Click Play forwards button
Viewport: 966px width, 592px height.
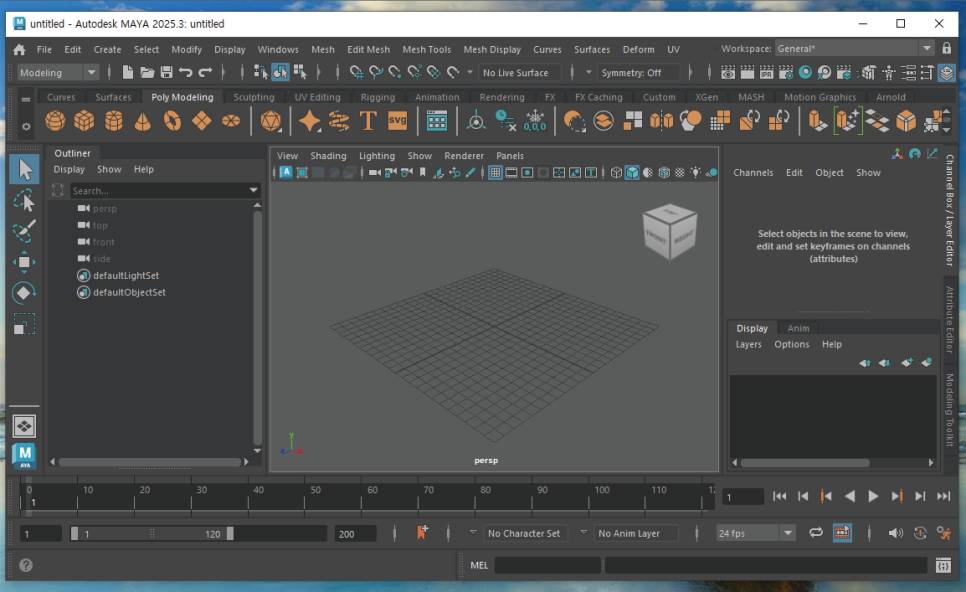coord(873,497)
